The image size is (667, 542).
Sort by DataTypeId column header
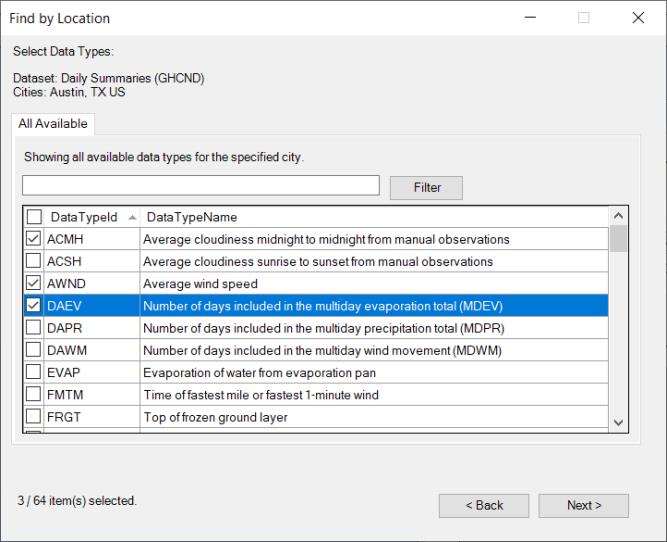[x=84, y=217]
